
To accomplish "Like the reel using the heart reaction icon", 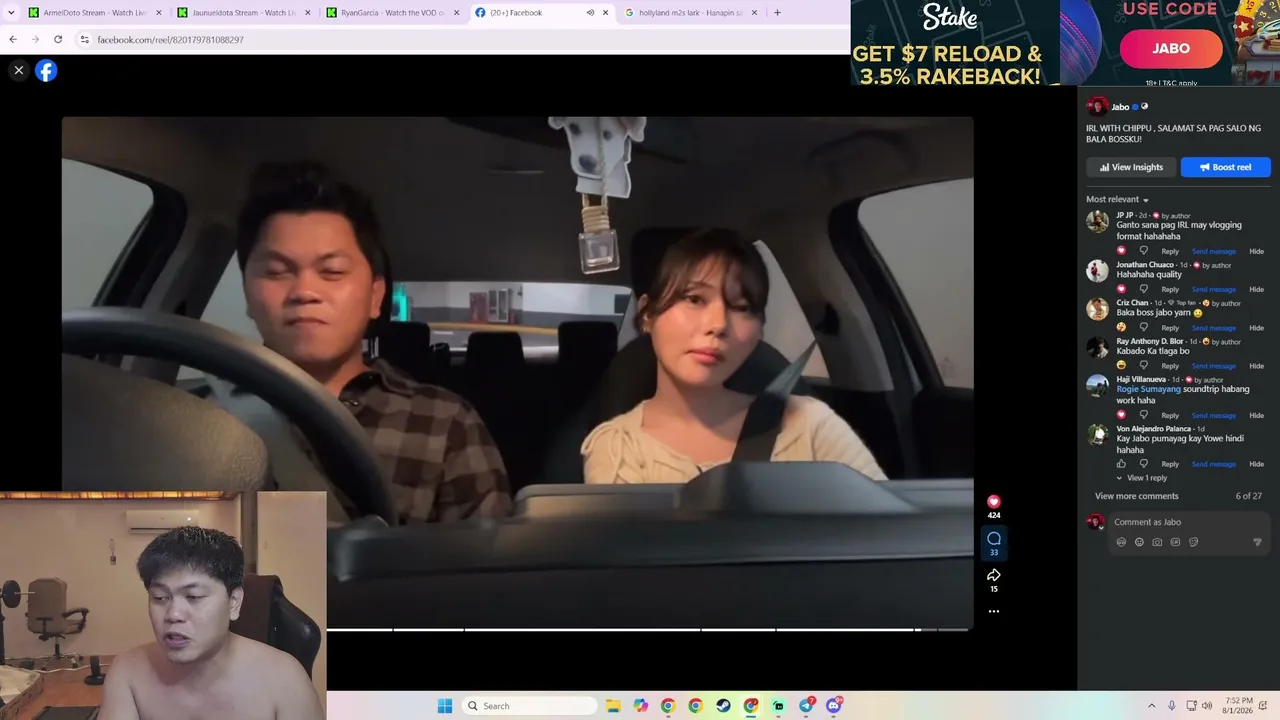I will (993, 501).
